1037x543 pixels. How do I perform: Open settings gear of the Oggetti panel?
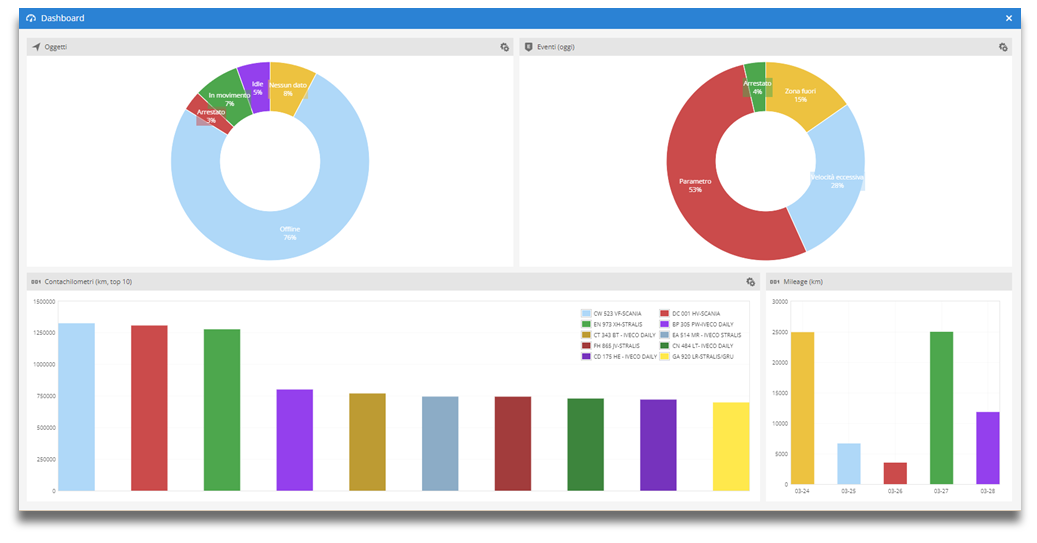[x=505, y=47]
